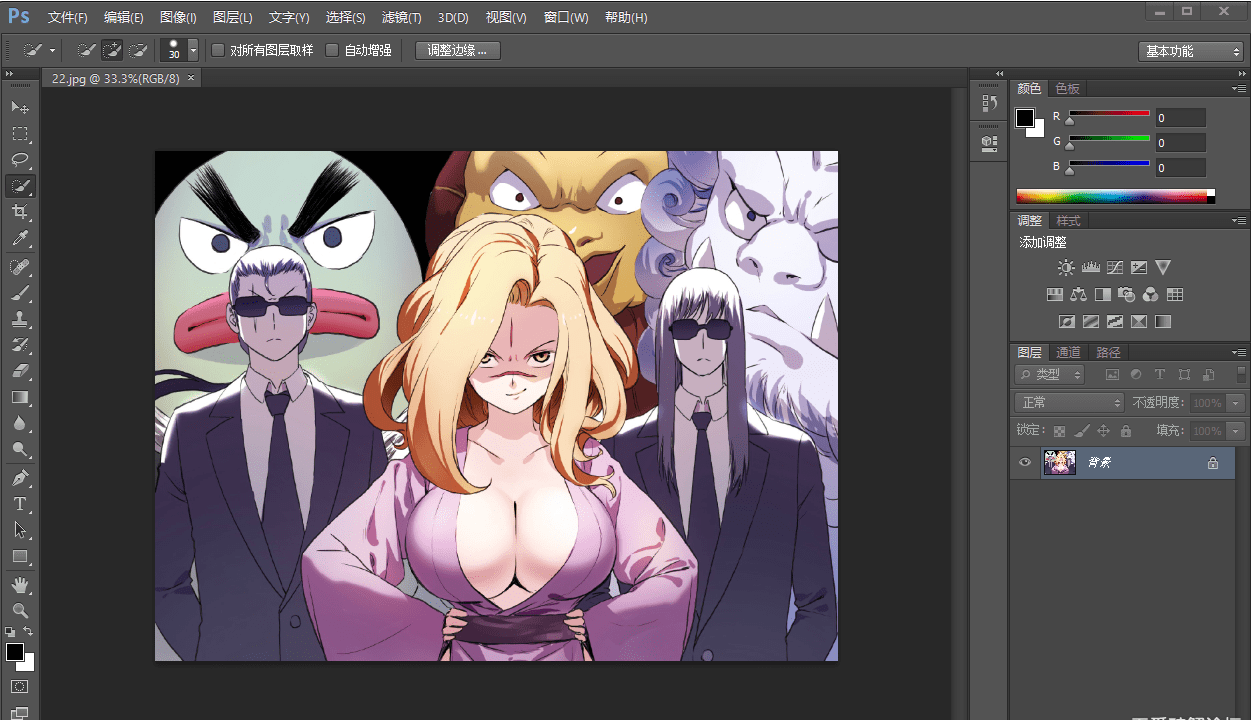Select the Hand tool
Viewport: 1251px width, 720px height.
pos(20,584)
